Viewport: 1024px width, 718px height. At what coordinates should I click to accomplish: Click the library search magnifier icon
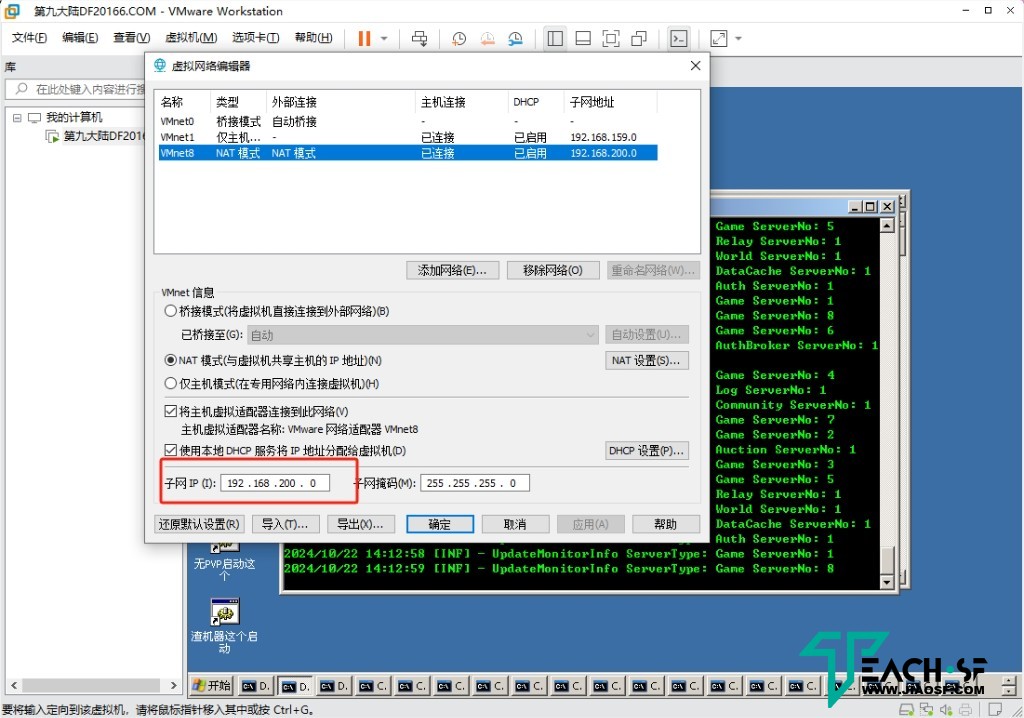[22, 89]
